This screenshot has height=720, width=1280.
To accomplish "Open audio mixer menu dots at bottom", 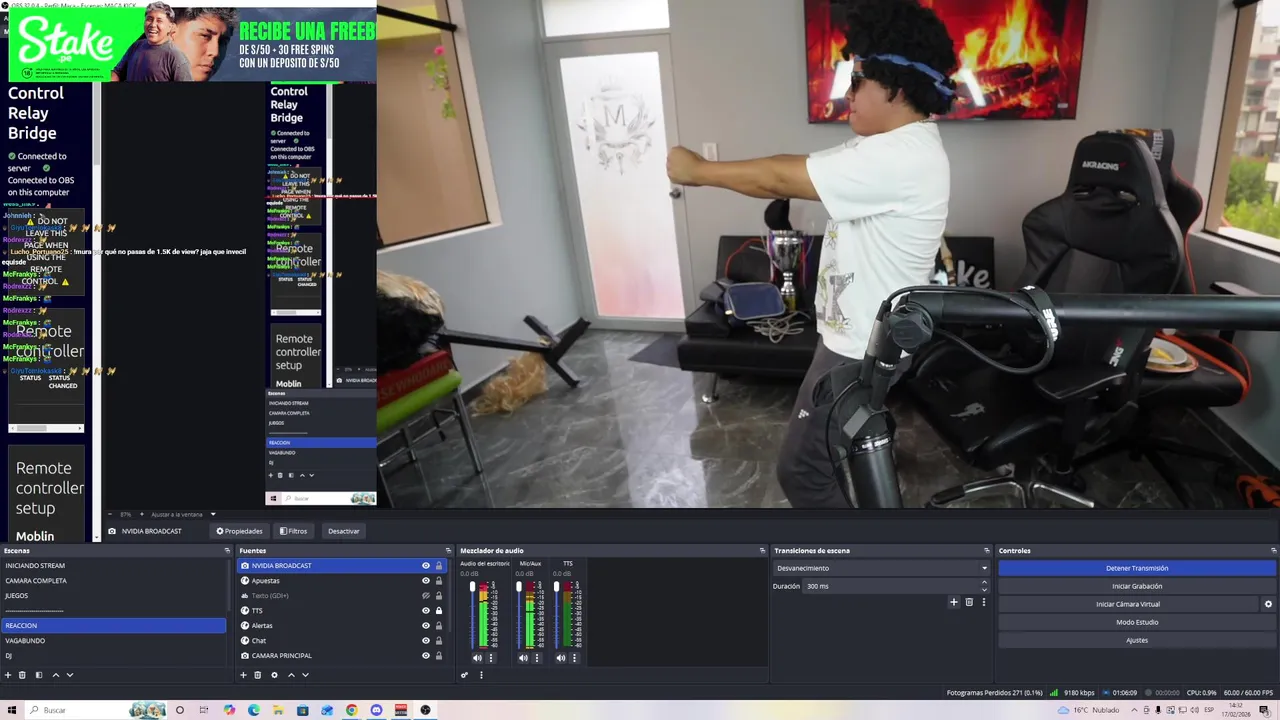I will (x=481, y=675).
